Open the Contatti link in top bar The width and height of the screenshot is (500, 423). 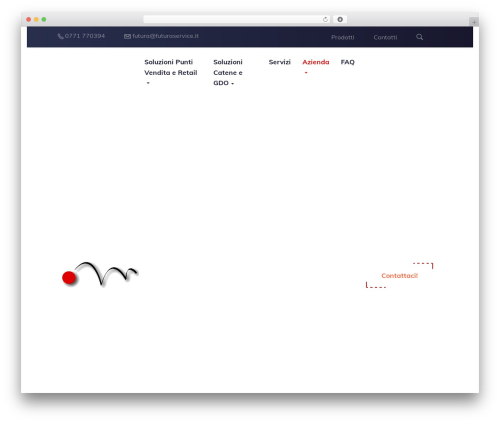click(385, 37)
